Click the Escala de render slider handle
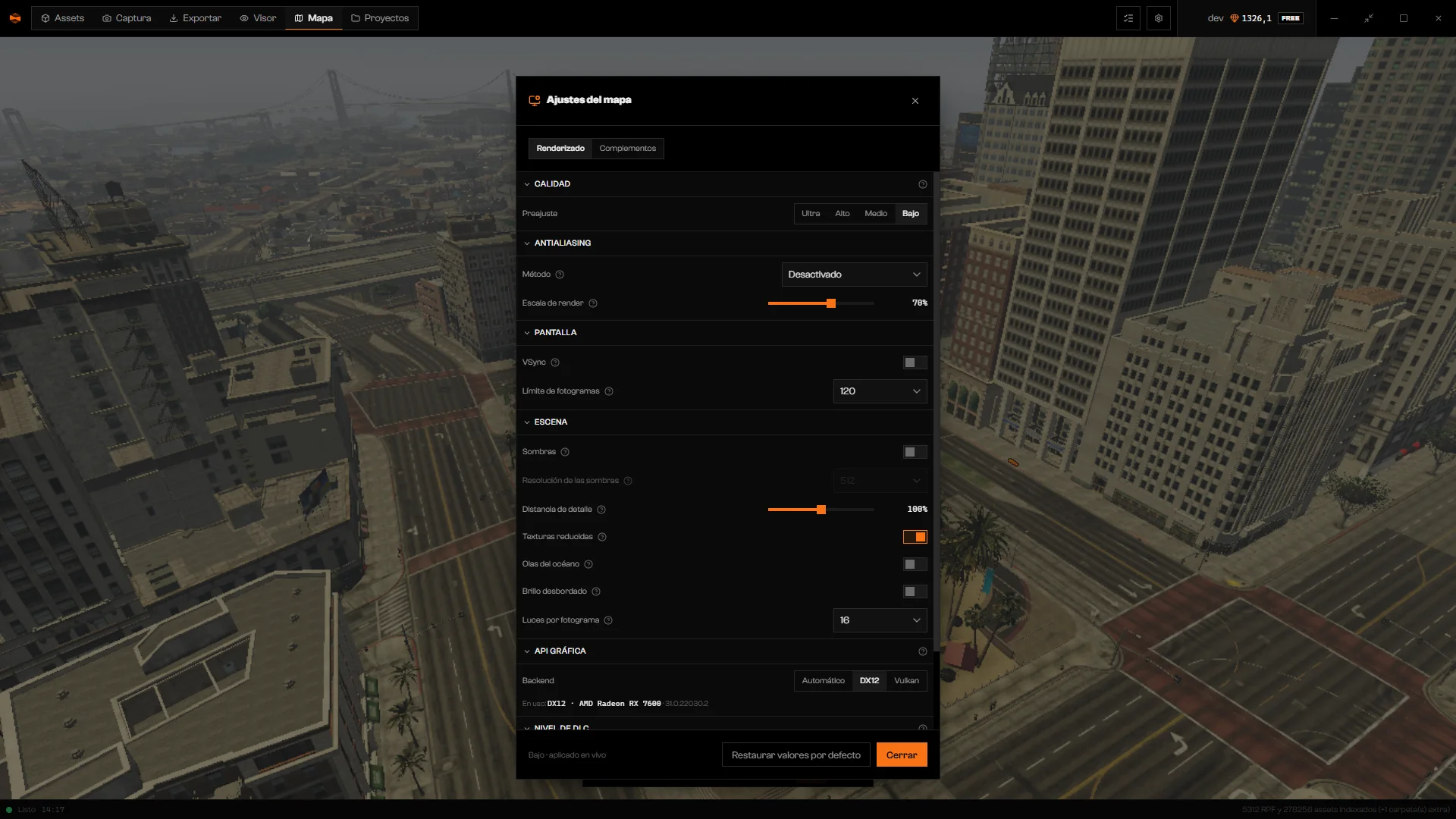The width and height of the screenshot is (1456, 819). [831, 303]
